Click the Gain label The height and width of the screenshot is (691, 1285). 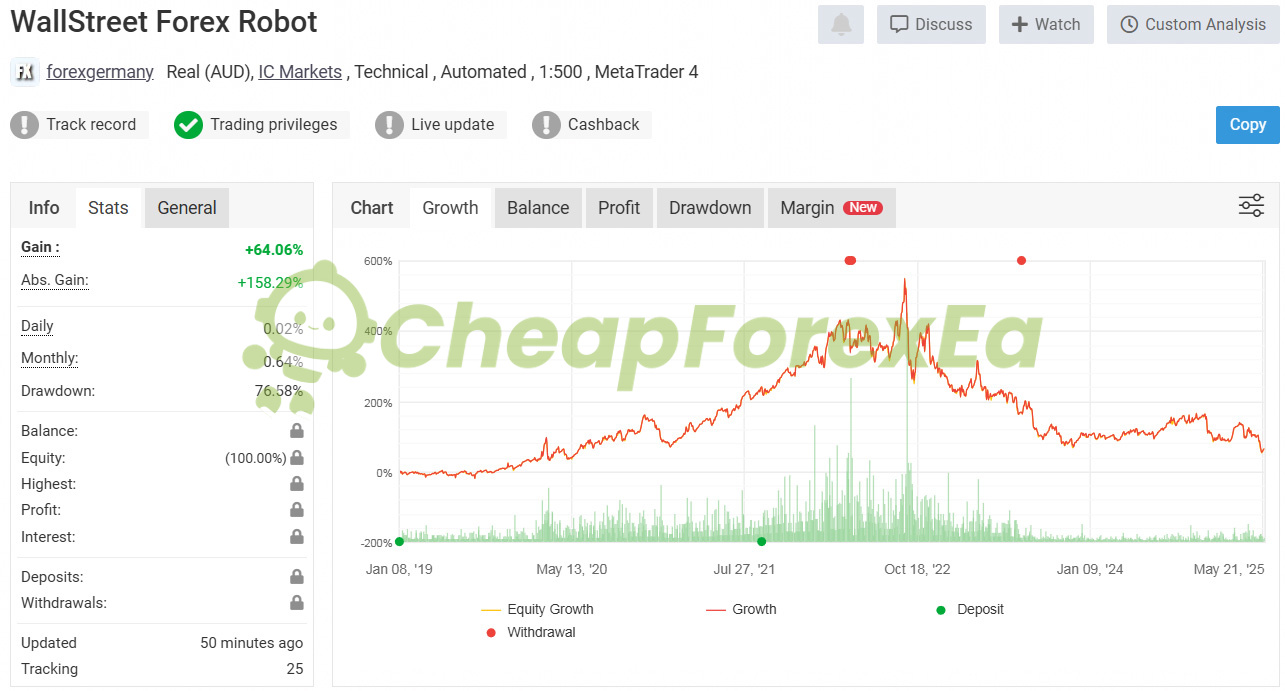[x=40, y=247]
